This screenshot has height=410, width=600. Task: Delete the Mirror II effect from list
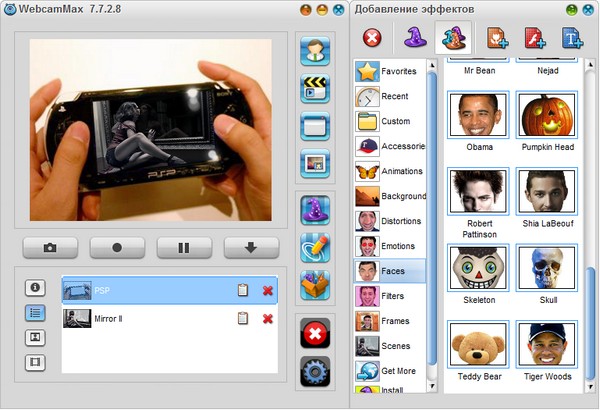tap(268, 318)
